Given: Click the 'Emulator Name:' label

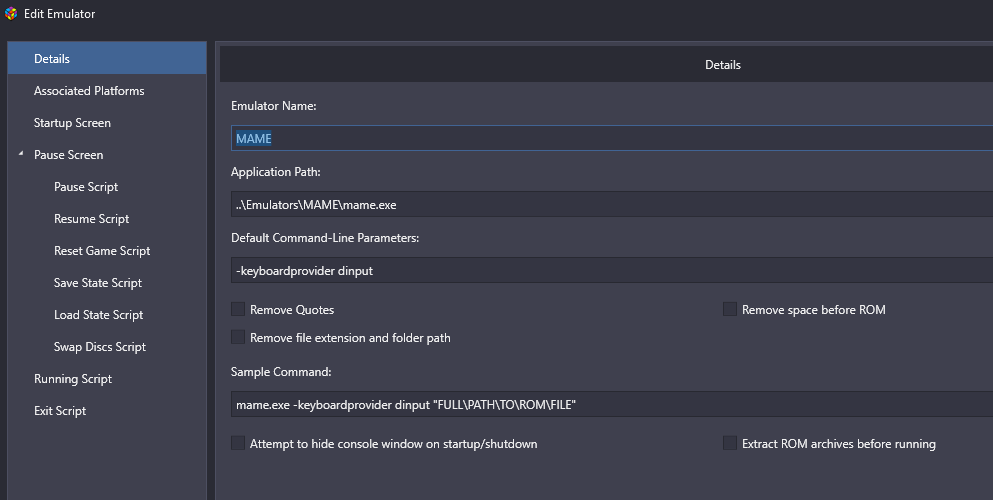Looking at the screenshot, I should [274, 106].
